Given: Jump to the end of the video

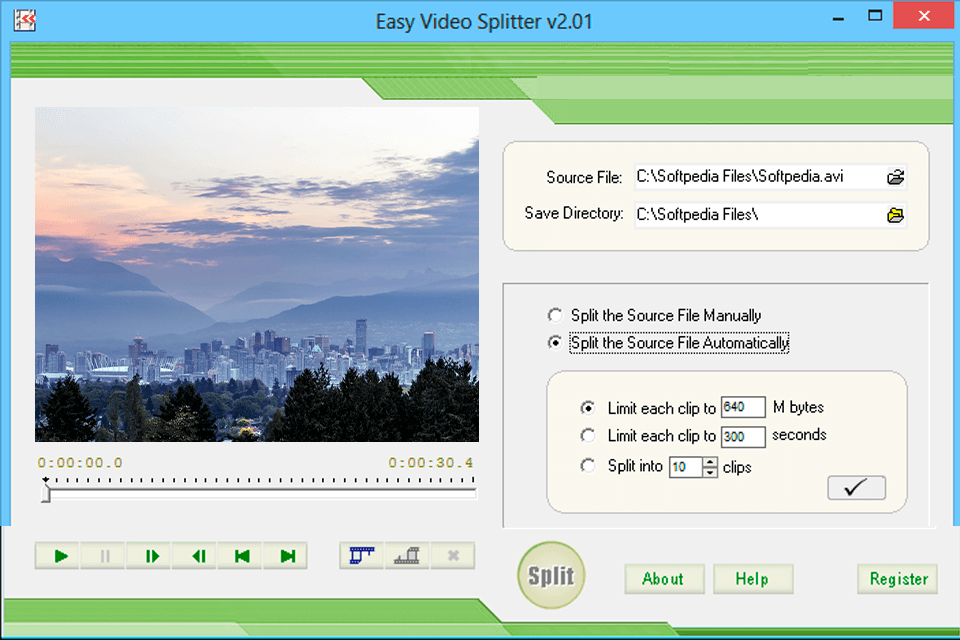Looking at the screenshot, I should tap(287, 556).
